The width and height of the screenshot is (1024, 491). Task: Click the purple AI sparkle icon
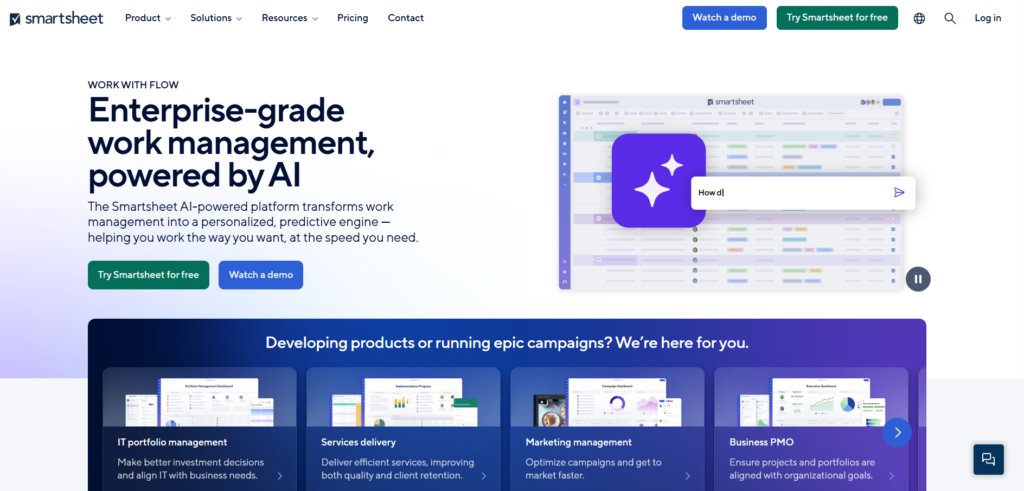pos(658,181)
